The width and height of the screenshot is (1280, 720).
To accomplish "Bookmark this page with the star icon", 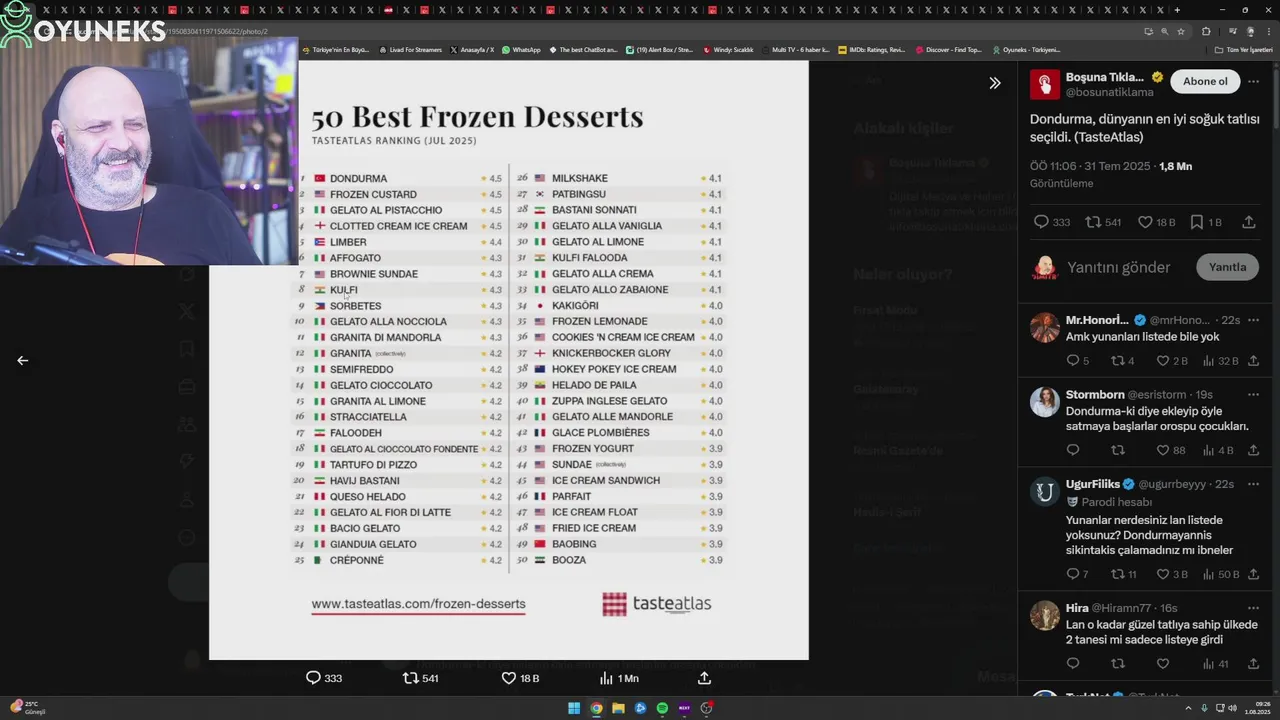I will [1180, 31].
